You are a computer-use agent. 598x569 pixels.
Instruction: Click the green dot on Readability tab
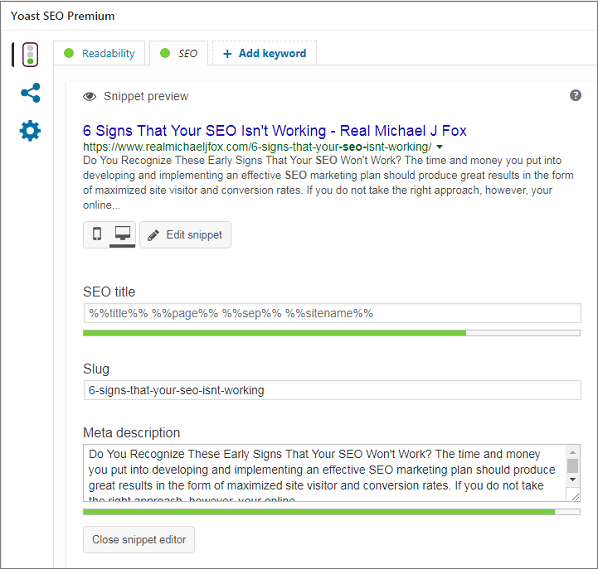click(x=69, y=53)
